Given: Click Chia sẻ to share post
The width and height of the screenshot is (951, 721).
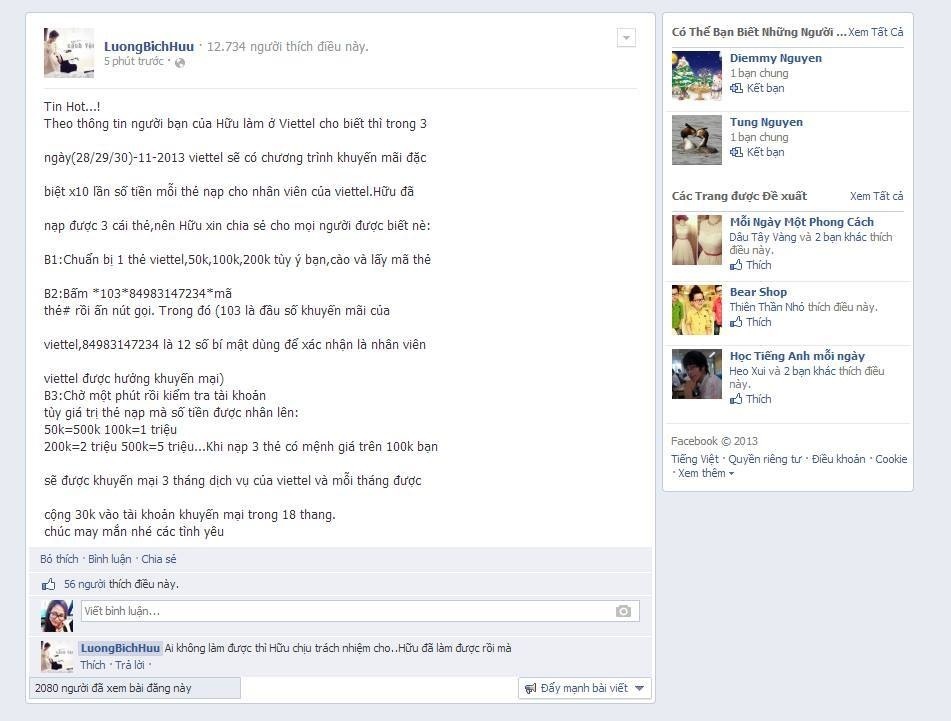Looking at the screenshot, I should coord(159,559).
